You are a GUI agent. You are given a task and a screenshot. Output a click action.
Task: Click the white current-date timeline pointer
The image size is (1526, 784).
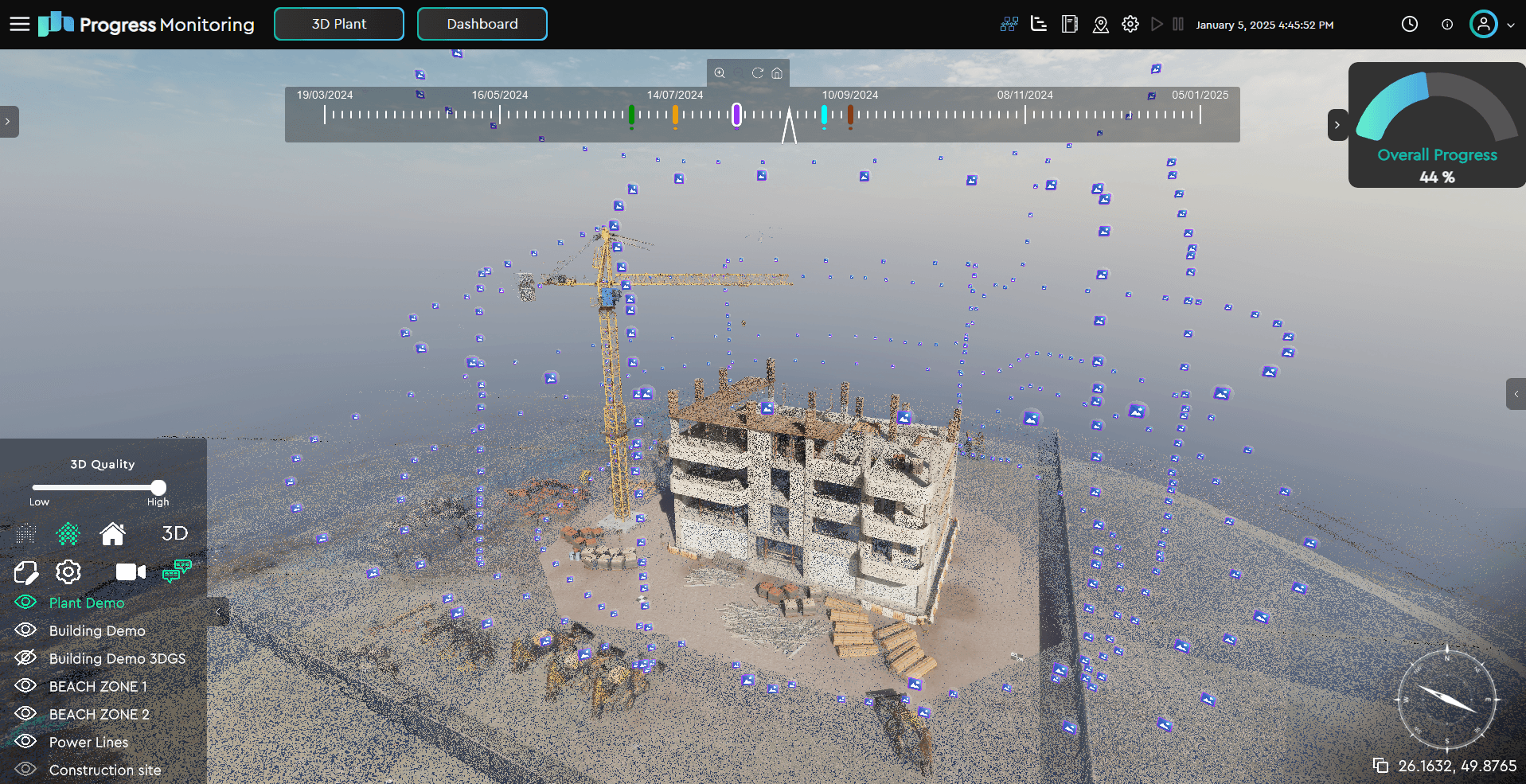pos(789,125)
